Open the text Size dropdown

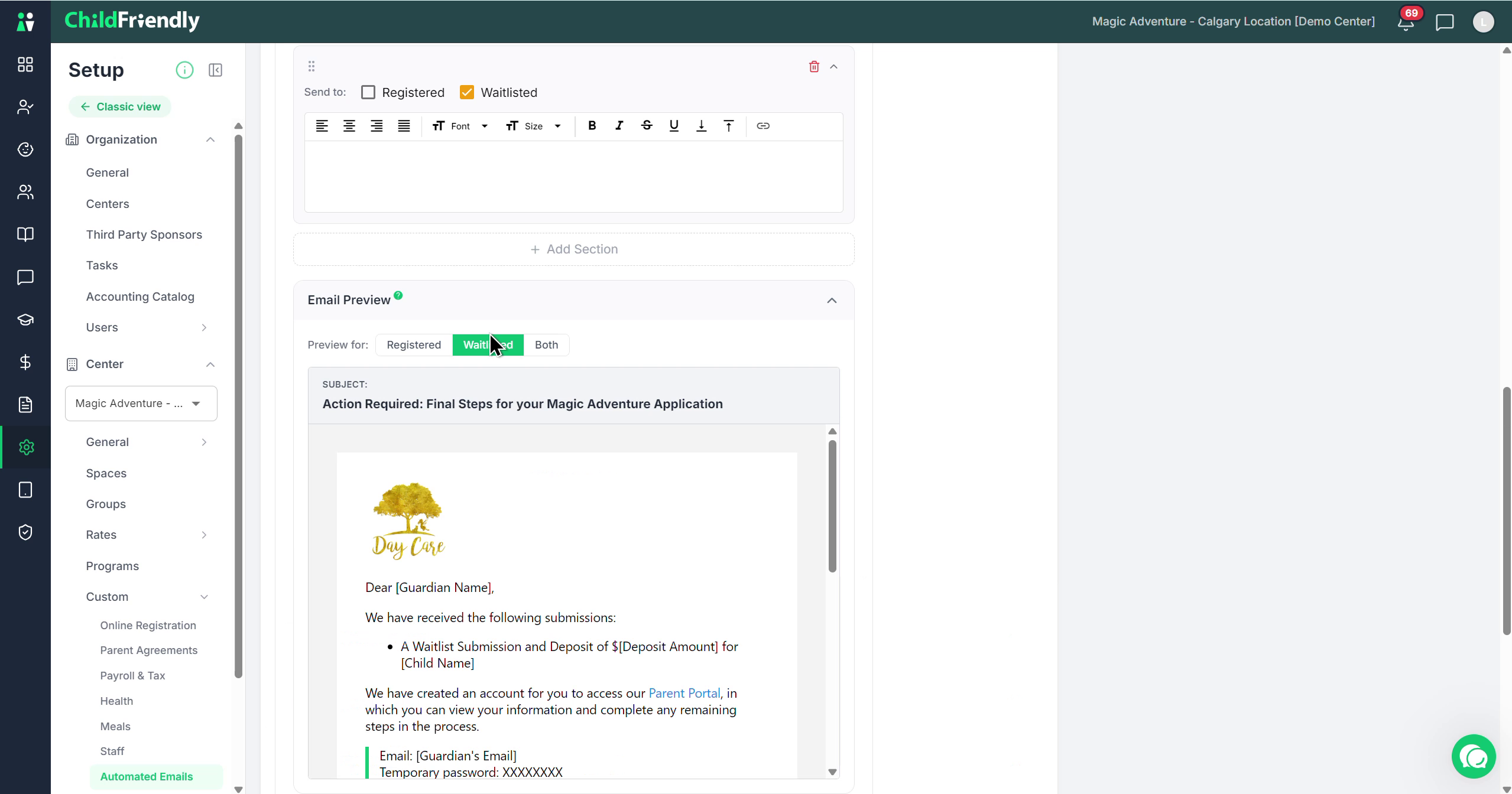[533, 126]
